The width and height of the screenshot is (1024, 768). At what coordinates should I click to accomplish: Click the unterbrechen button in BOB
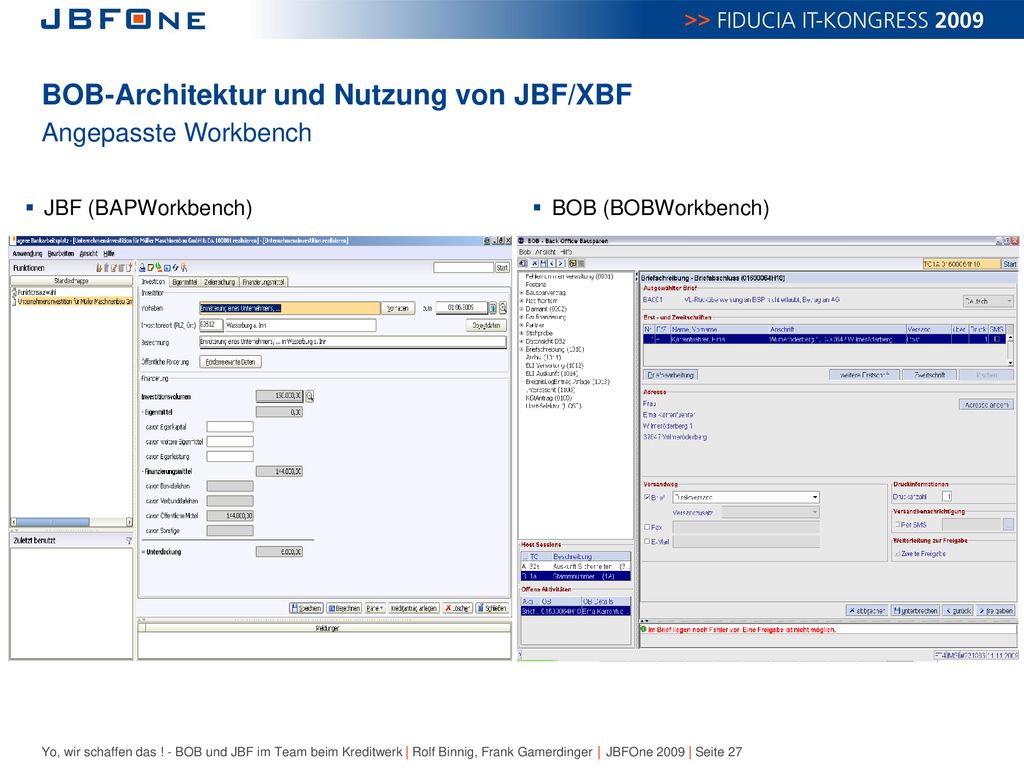[916, 611]
